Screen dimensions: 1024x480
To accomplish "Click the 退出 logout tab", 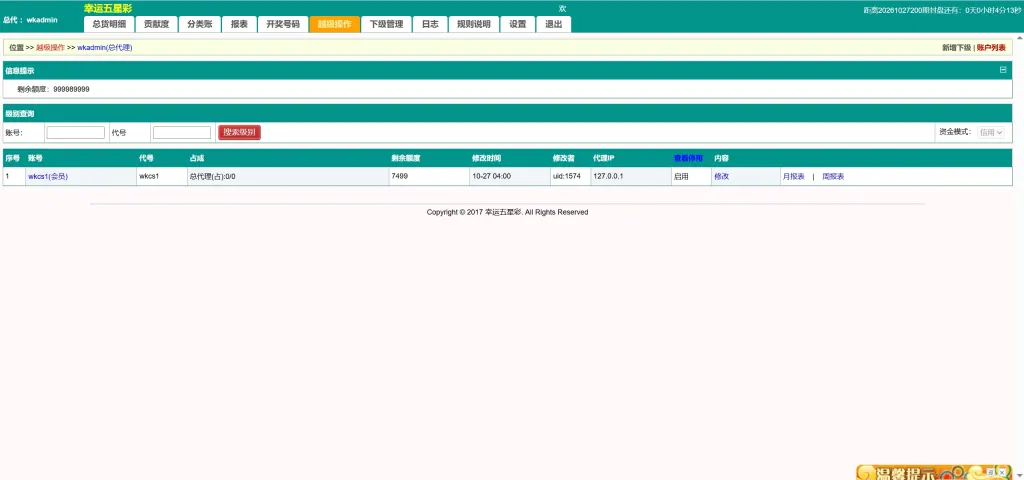I will pyautogui.click(x=554, y=24).
